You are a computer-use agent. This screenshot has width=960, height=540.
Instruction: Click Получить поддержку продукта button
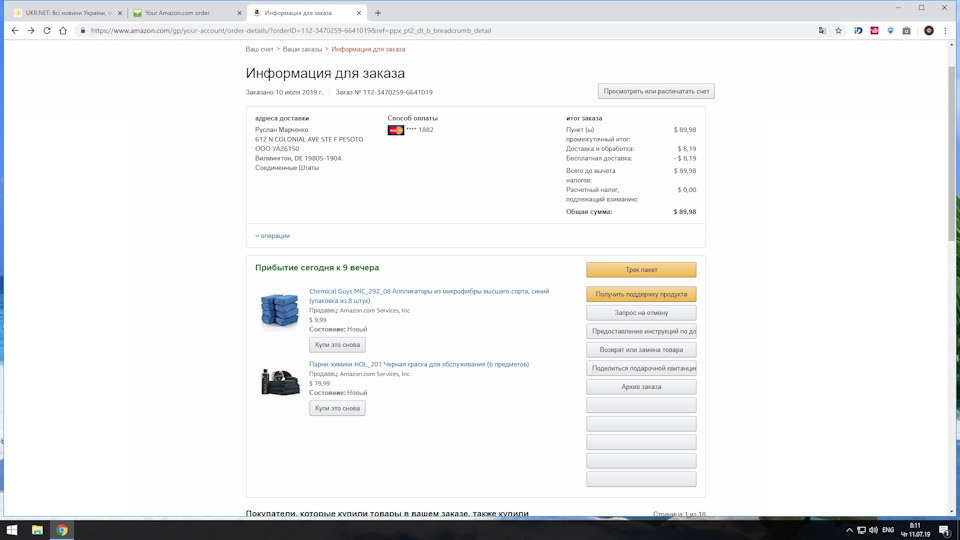tap(641, 294)
